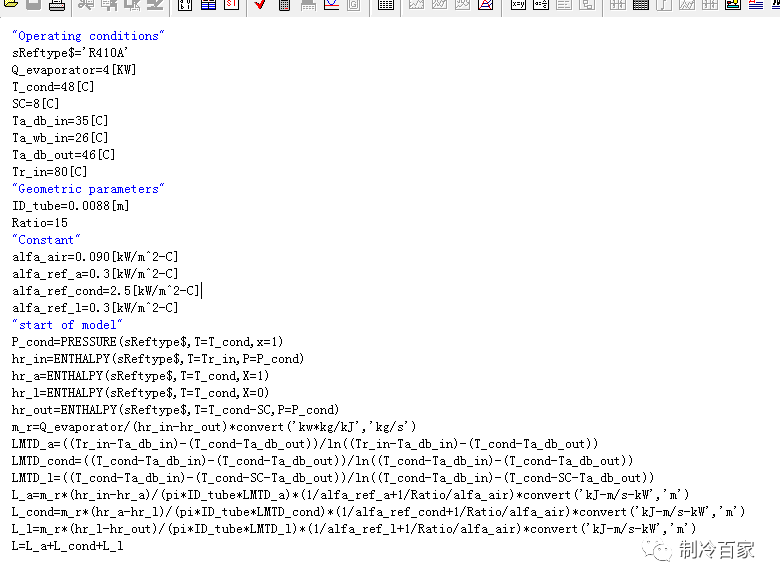
Task: Click the m_r=Q_evaporator equation line
Action: pos(214,427)
